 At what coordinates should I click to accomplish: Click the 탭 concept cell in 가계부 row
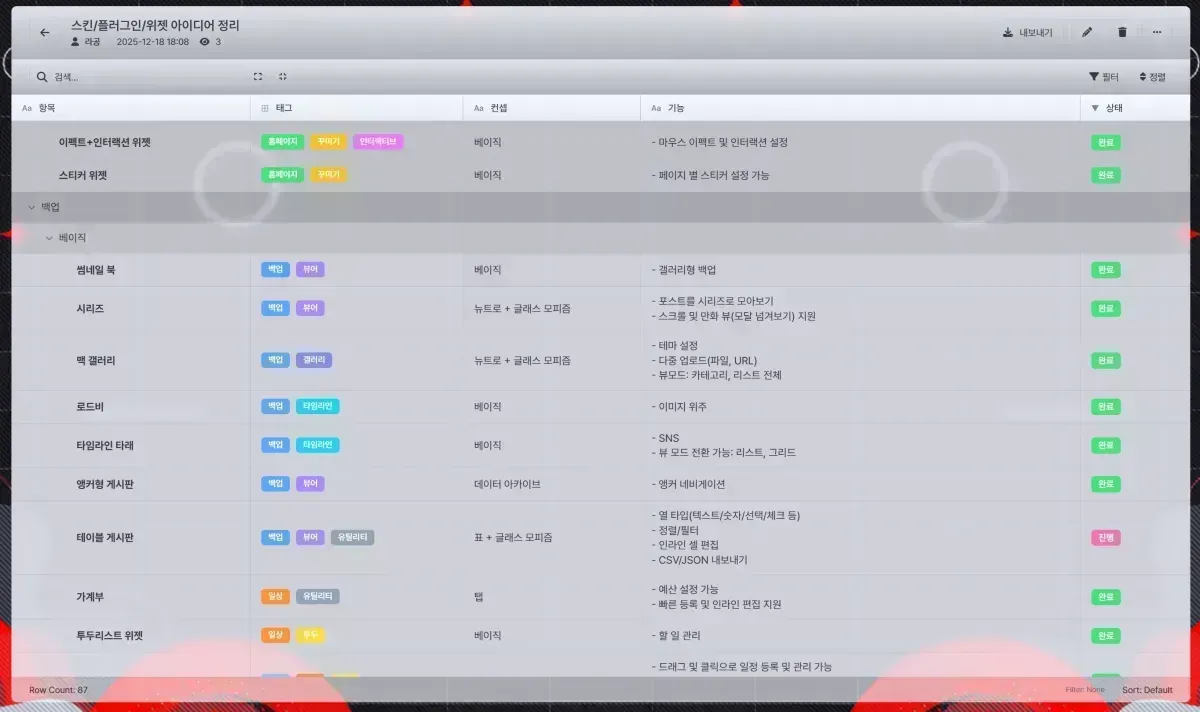(x=479, y=596)
